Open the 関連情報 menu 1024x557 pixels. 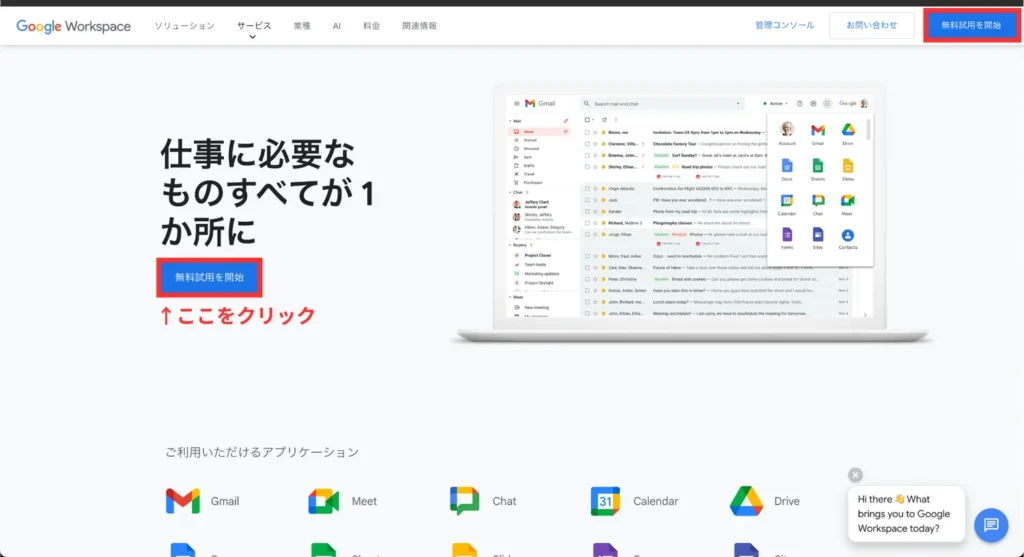419,26
